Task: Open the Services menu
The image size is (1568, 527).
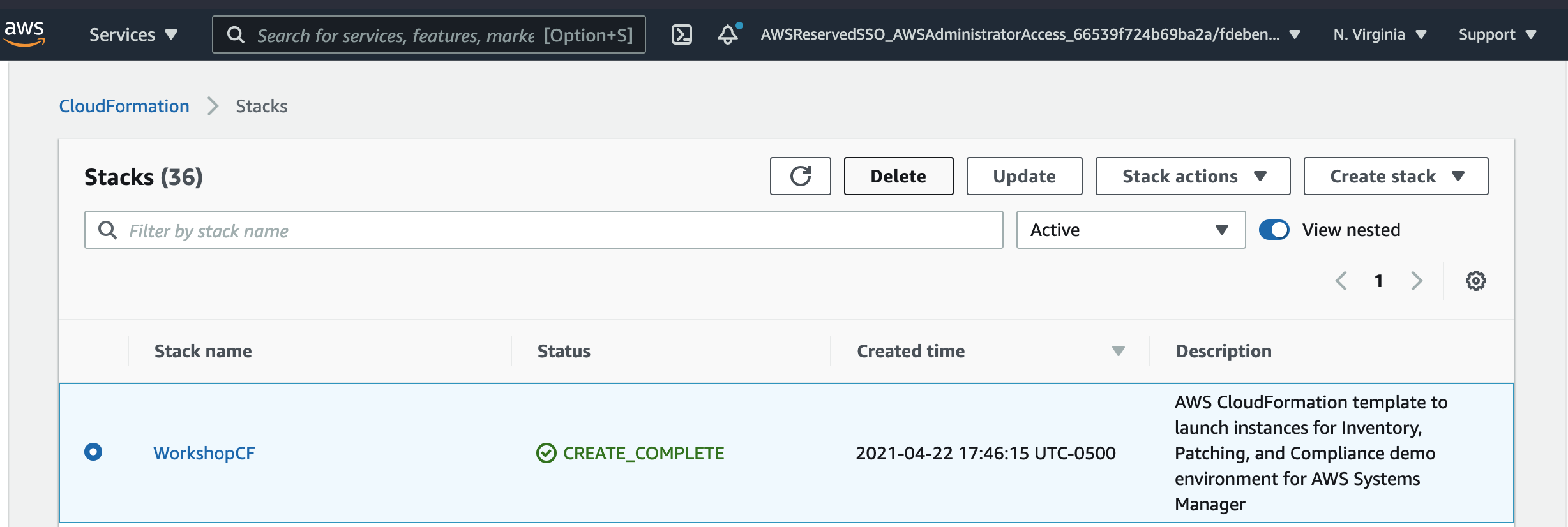Action: 133,34
